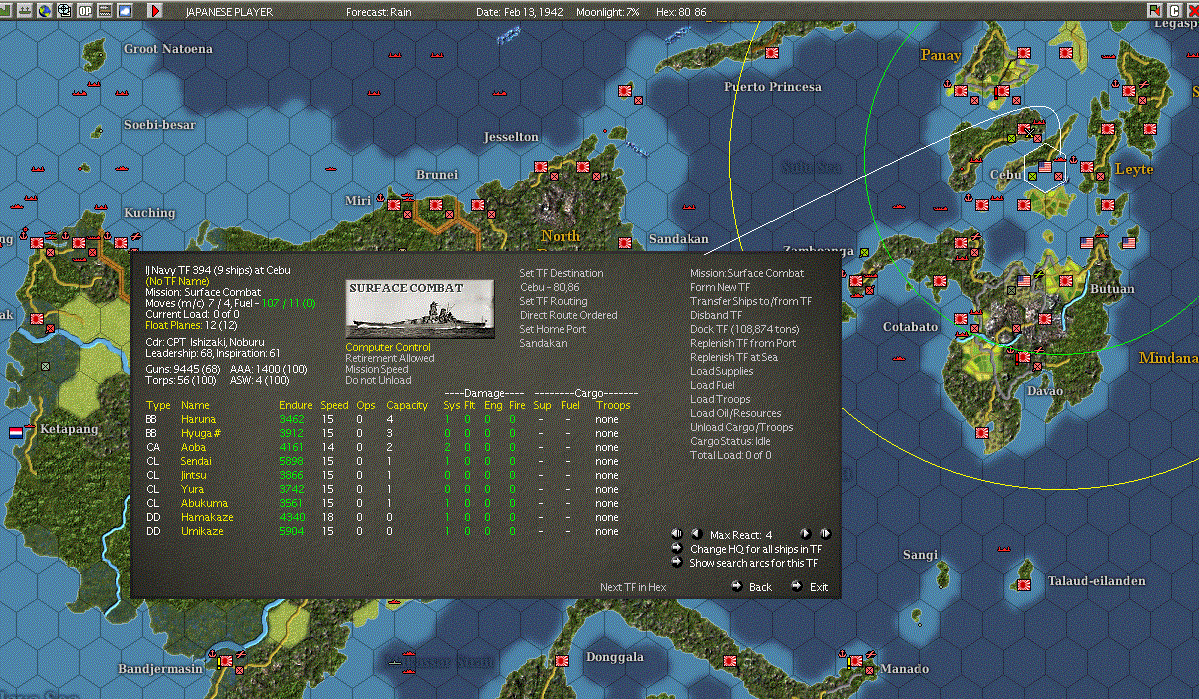
Task: Toggle the Retirement Allowed option
Action: click(389, 358)
